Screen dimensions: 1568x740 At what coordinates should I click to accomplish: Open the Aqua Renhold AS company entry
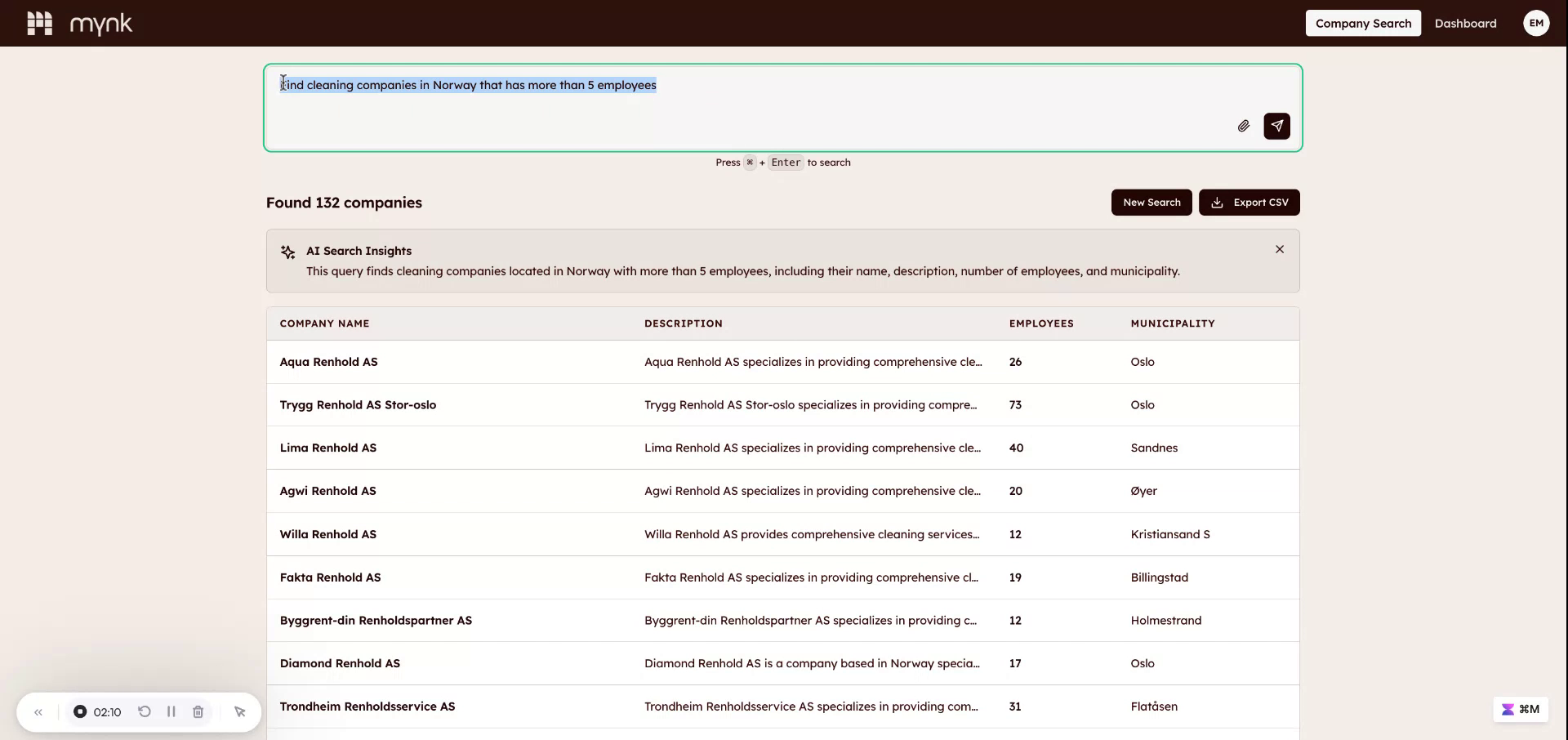point(328,362)
